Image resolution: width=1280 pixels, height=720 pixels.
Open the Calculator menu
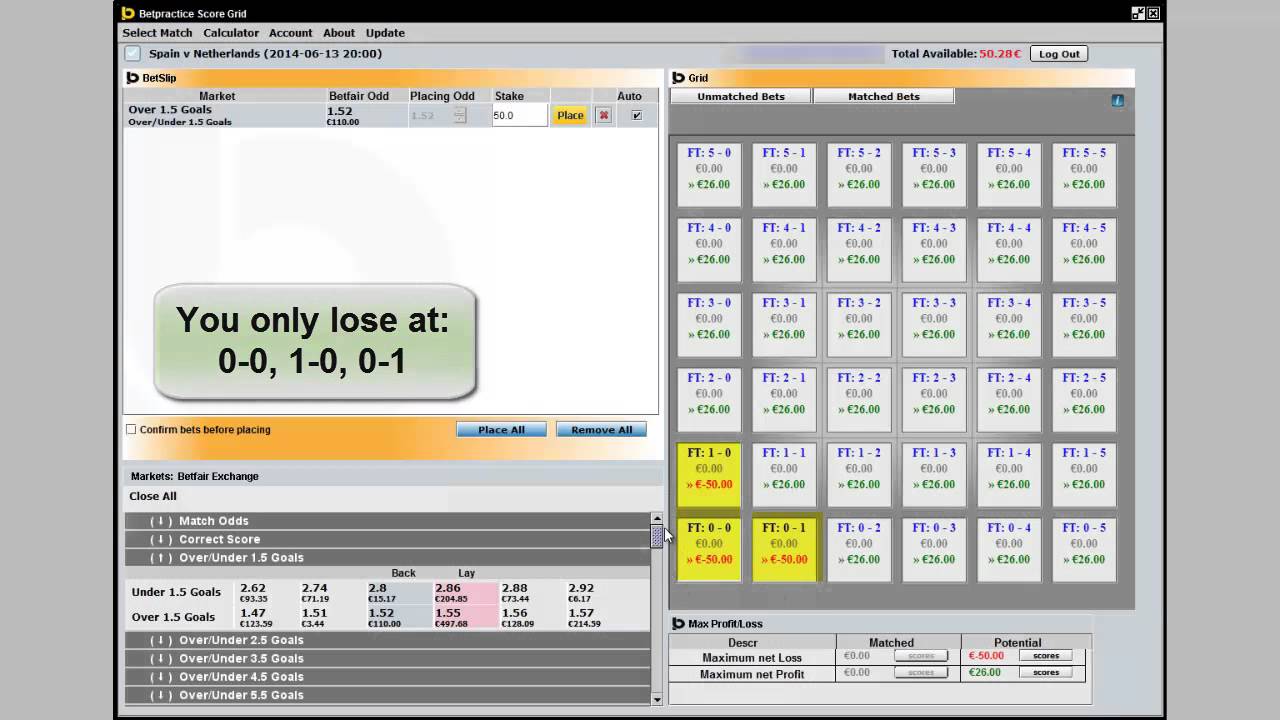231,33
